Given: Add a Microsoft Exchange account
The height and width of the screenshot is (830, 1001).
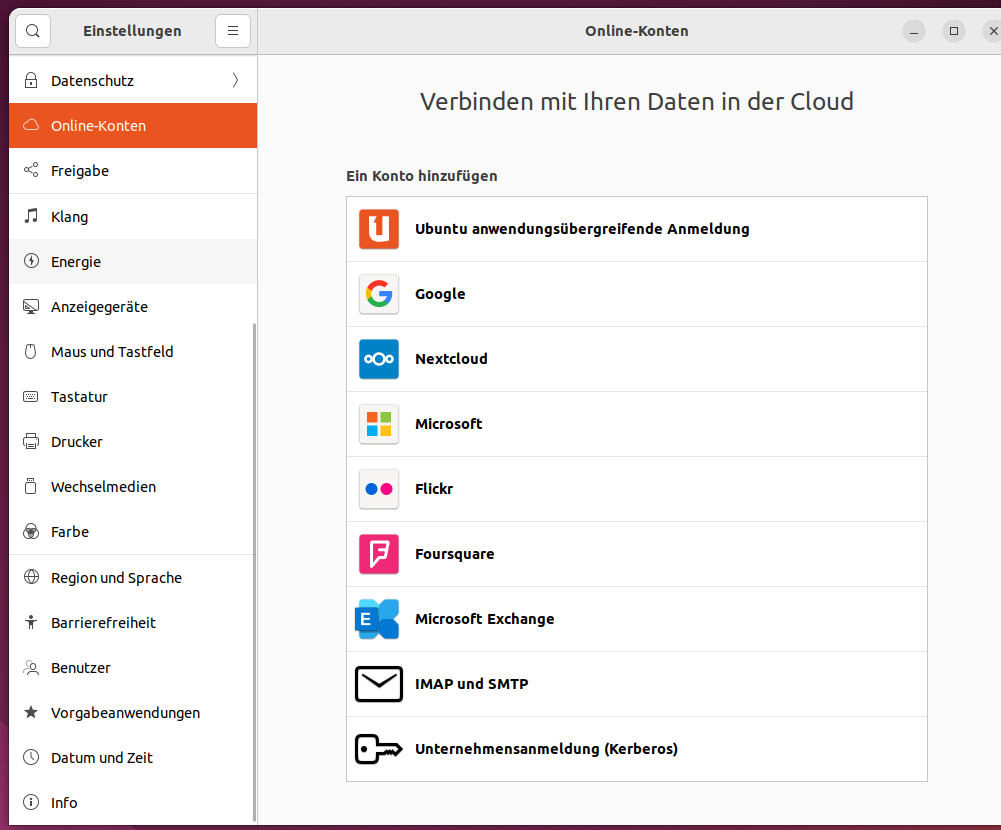Looking at the screenshot, I should click(x=636, y=619).
